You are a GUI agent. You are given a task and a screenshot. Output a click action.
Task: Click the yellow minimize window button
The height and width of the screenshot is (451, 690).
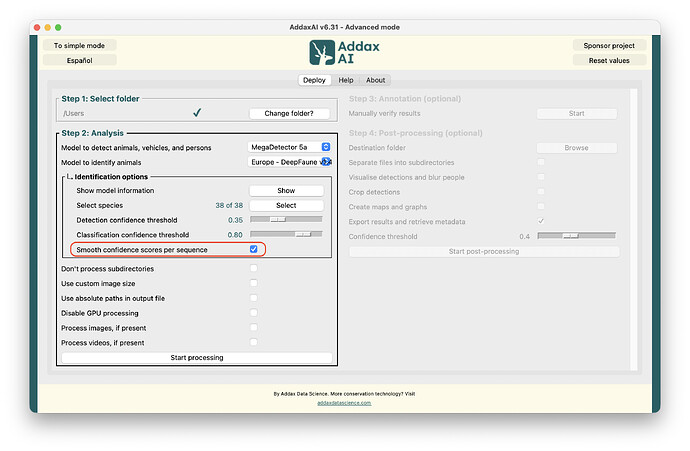click(48, 27)
